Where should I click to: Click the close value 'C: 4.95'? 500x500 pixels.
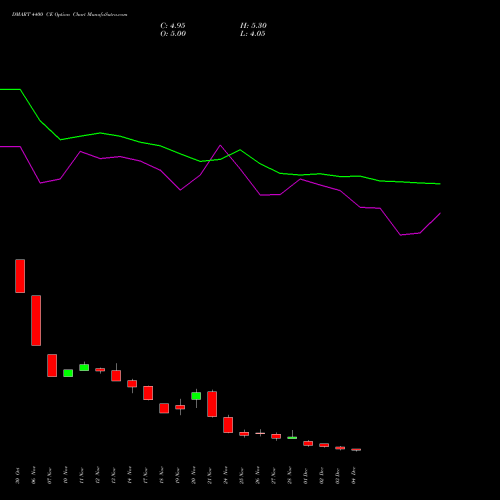pyautogui.click(x=173, y=26)
